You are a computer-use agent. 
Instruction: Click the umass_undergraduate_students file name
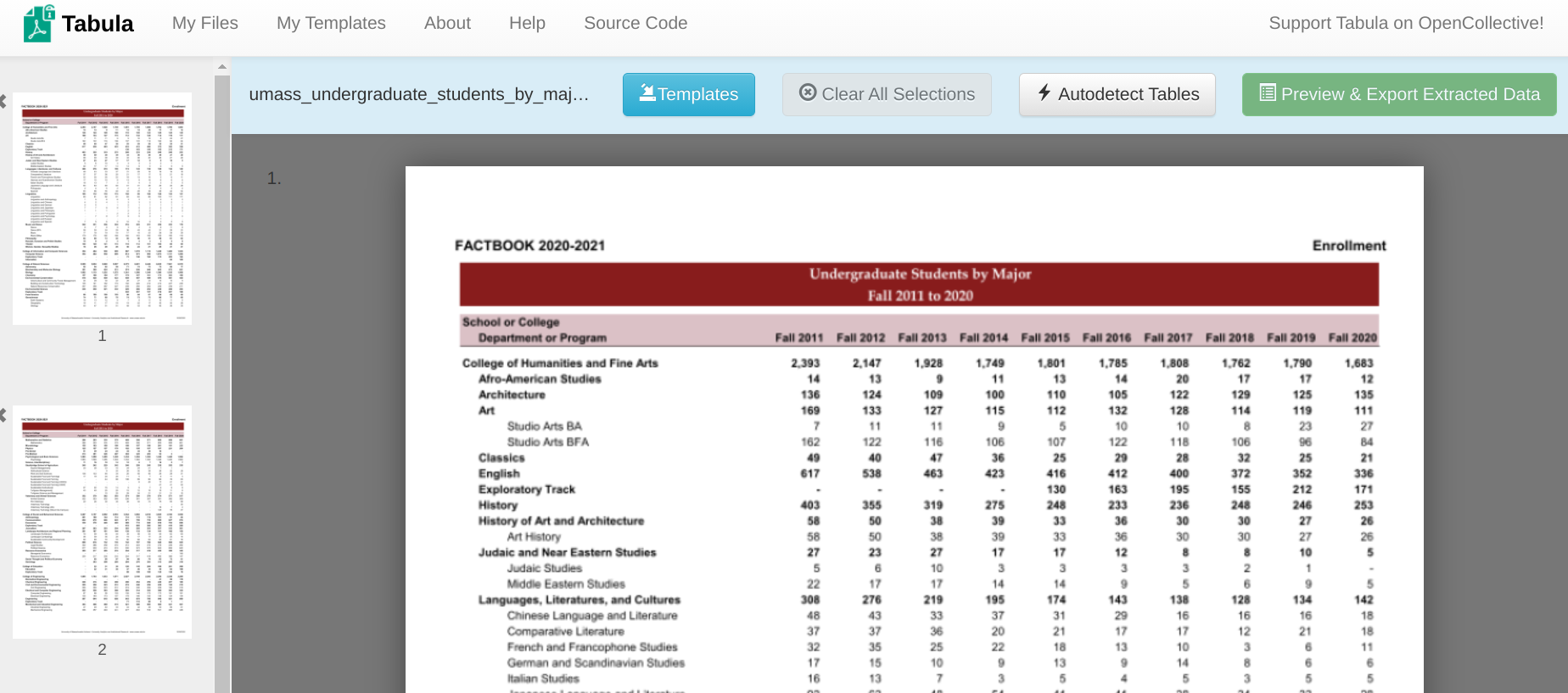tap(418, 94)
